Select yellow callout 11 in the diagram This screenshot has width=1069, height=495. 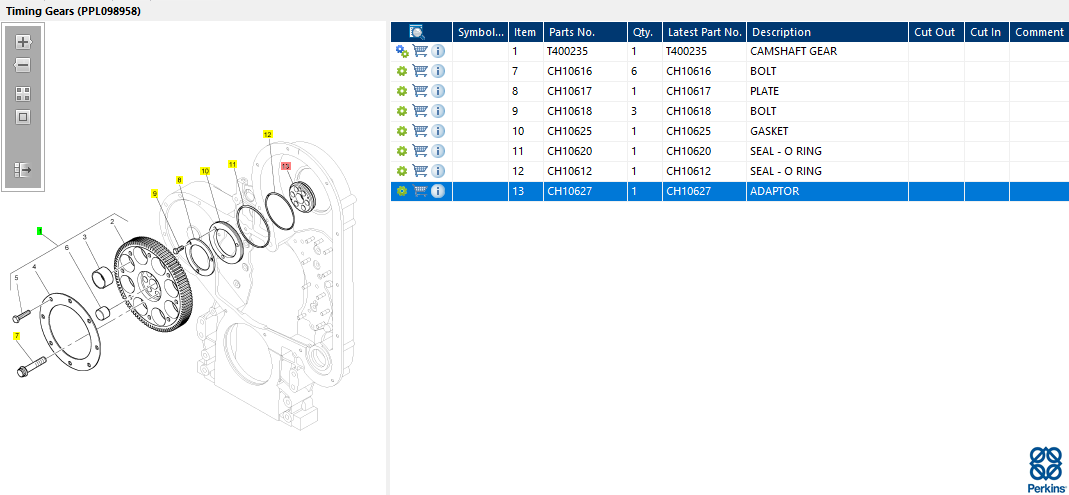[x=232, y=164]
